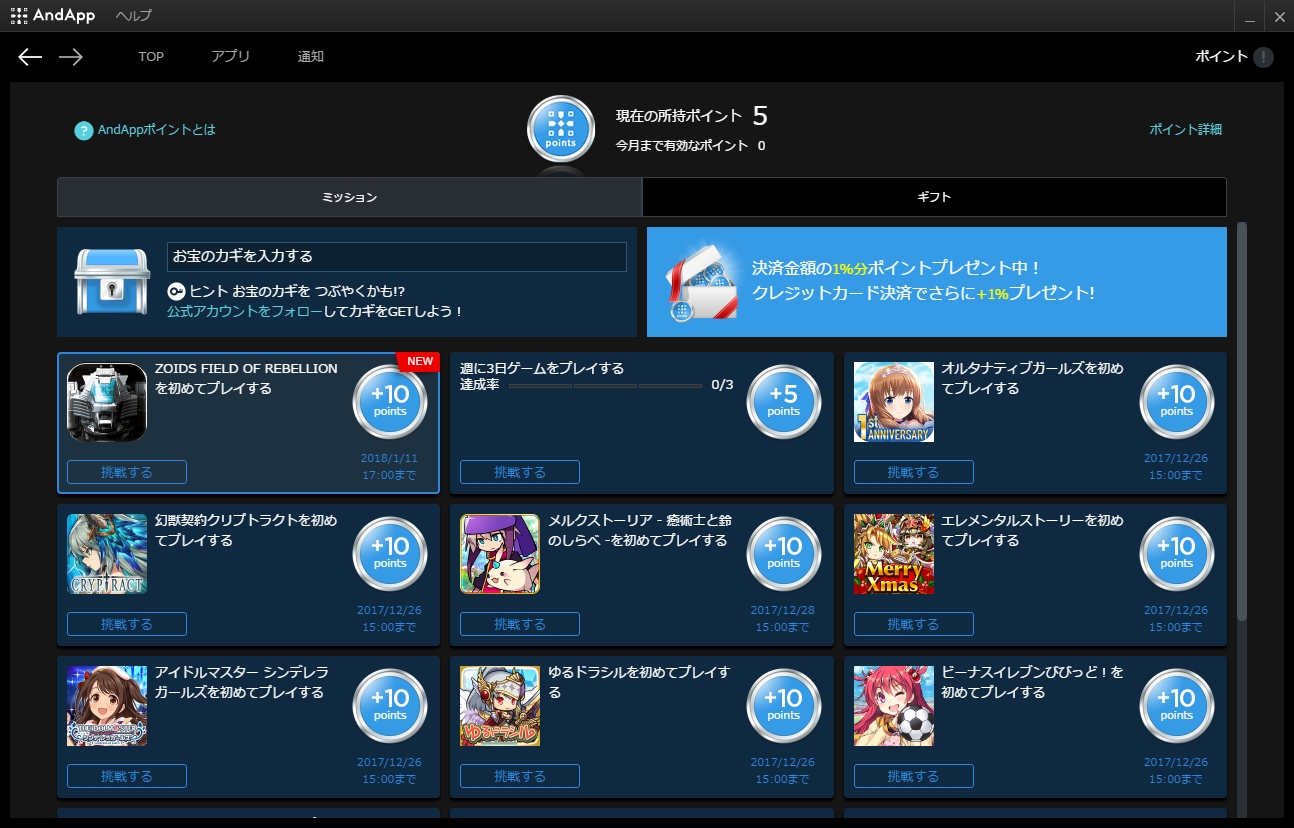Click the AndApp points help question icon

(84, 130)
